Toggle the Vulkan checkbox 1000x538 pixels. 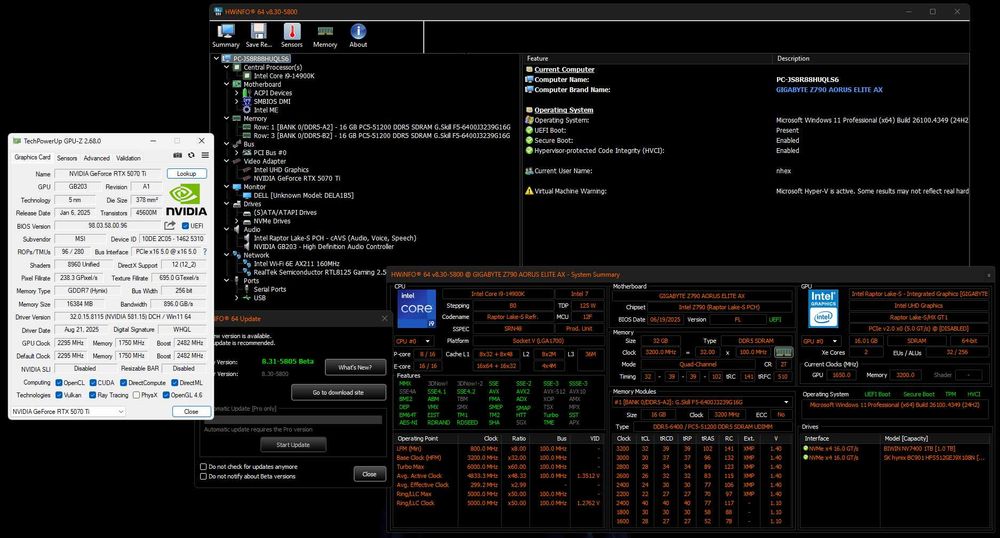(x=59, y=395)
